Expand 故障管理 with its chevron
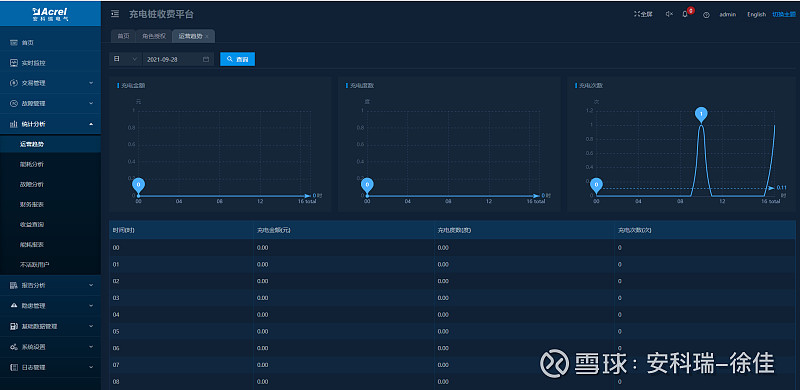The image size is (800, 390). (91, 103)
